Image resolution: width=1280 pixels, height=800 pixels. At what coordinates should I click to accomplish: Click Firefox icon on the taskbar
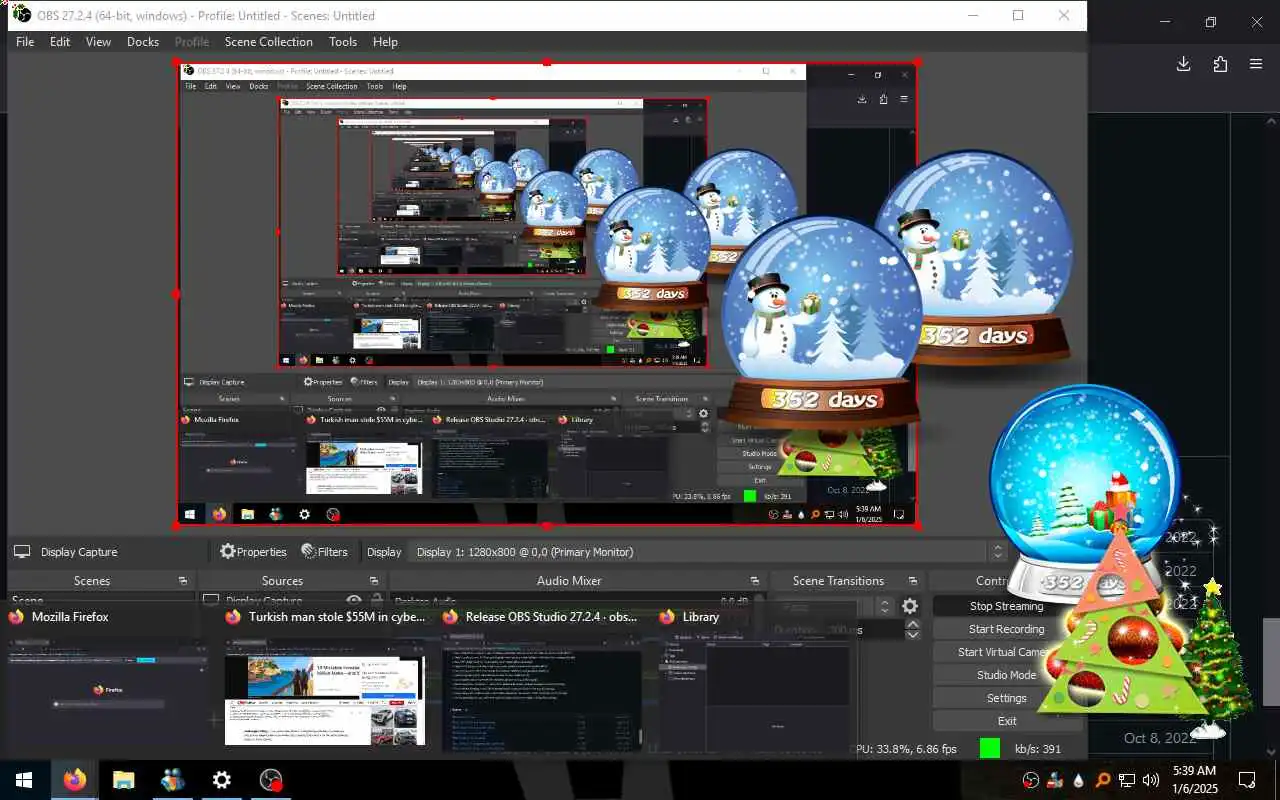pyautogui.click(x=74, y=780)
